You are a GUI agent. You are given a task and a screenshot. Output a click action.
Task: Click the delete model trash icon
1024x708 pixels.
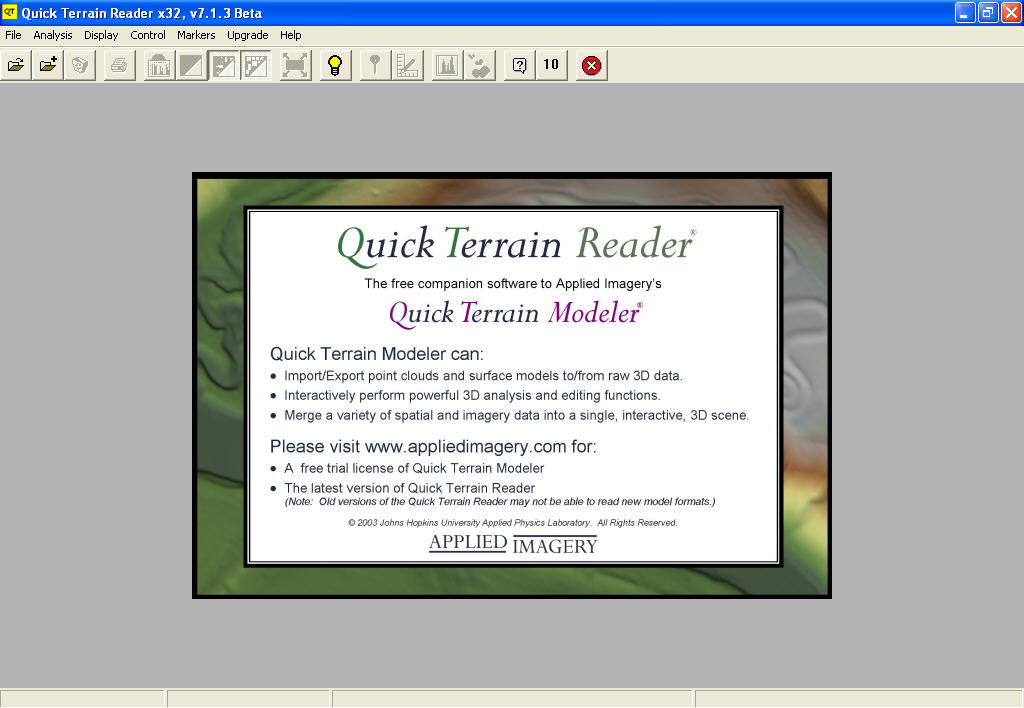tap(79, 64)
